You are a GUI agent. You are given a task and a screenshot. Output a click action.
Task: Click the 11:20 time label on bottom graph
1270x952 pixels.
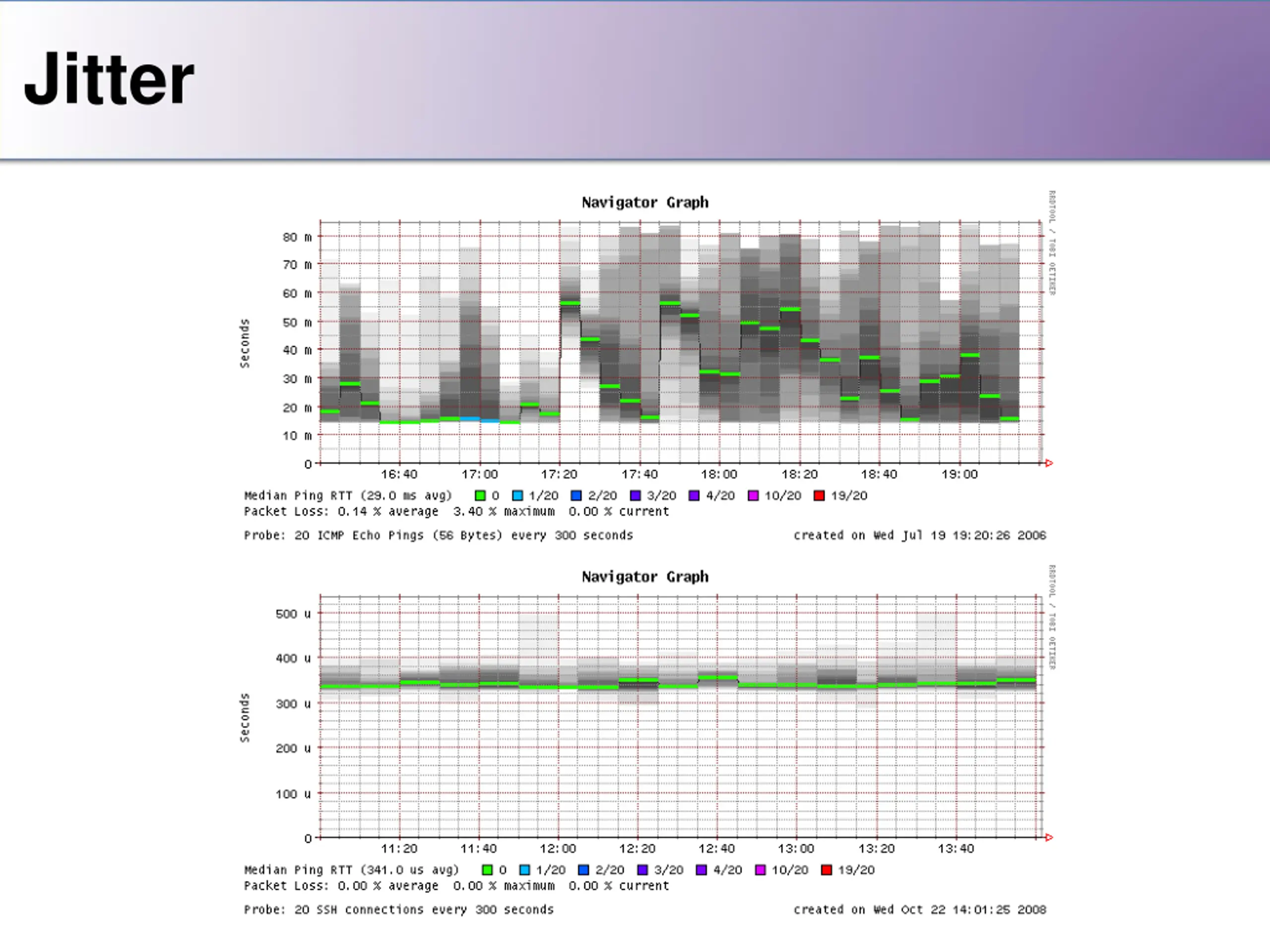[399, 849]
